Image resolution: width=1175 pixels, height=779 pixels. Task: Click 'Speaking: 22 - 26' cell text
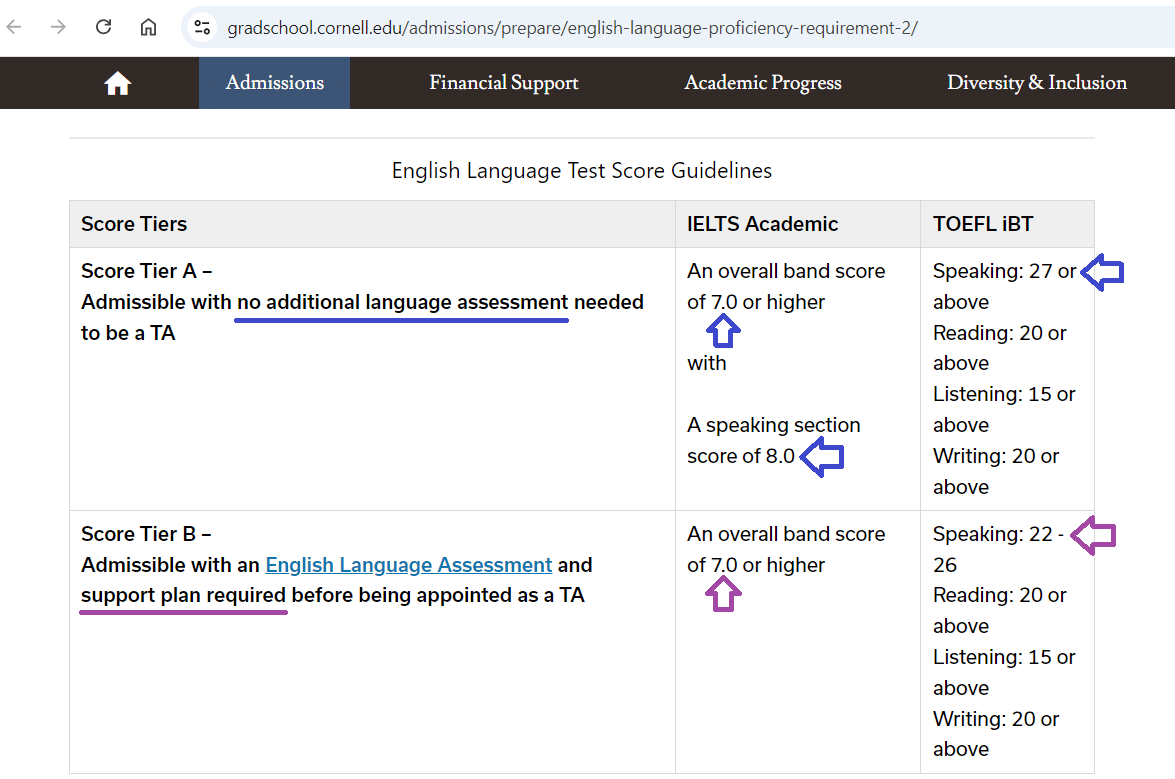(998, 549)
